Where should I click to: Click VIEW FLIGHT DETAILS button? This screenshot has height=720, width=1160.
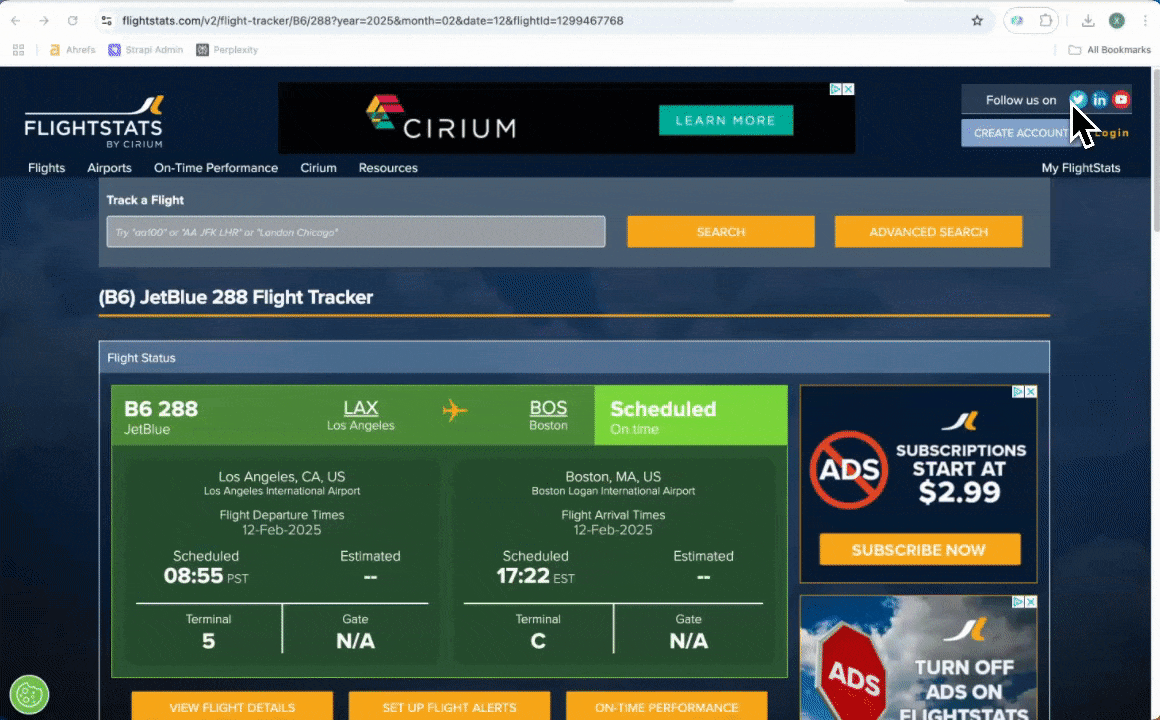point(232,707)
